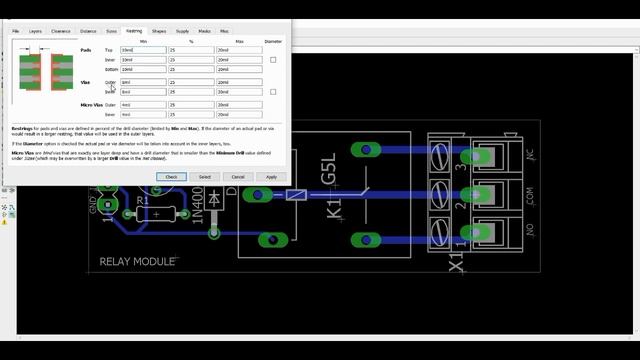The width and height of the screenshot is (640, 360).
Task: Switch to the File tab
Action: pyautogui.click(x=16, y=31)
